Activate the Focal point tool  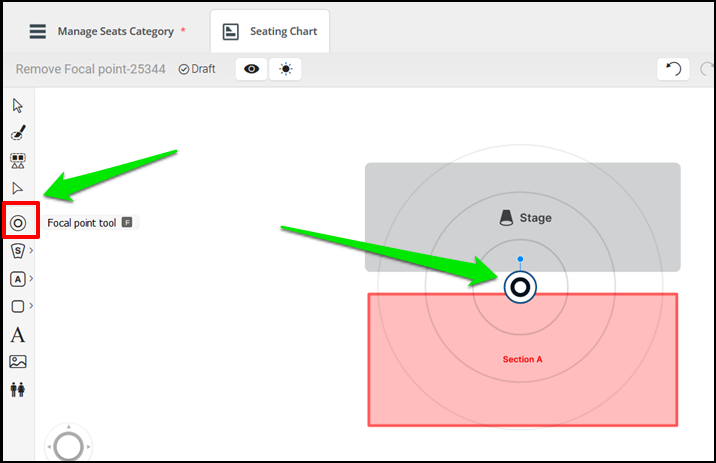pyautogui.click(x=18, y=223)
